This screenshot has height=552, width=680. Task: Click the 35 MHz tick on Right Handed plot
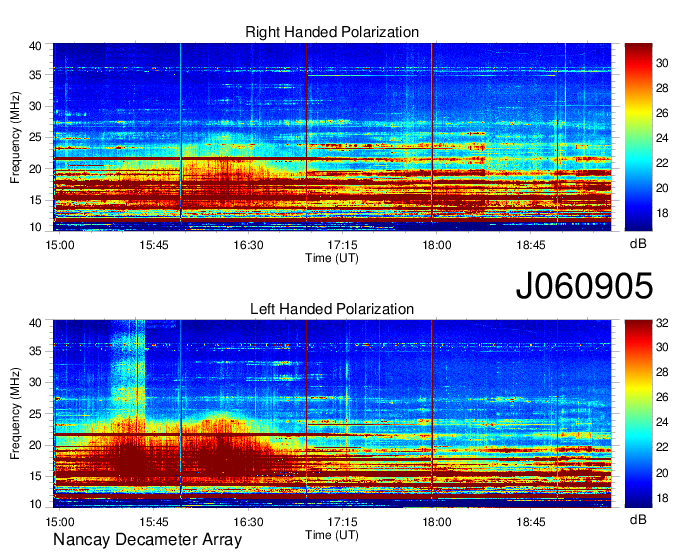pyautogui.click(x=36, y=75)
